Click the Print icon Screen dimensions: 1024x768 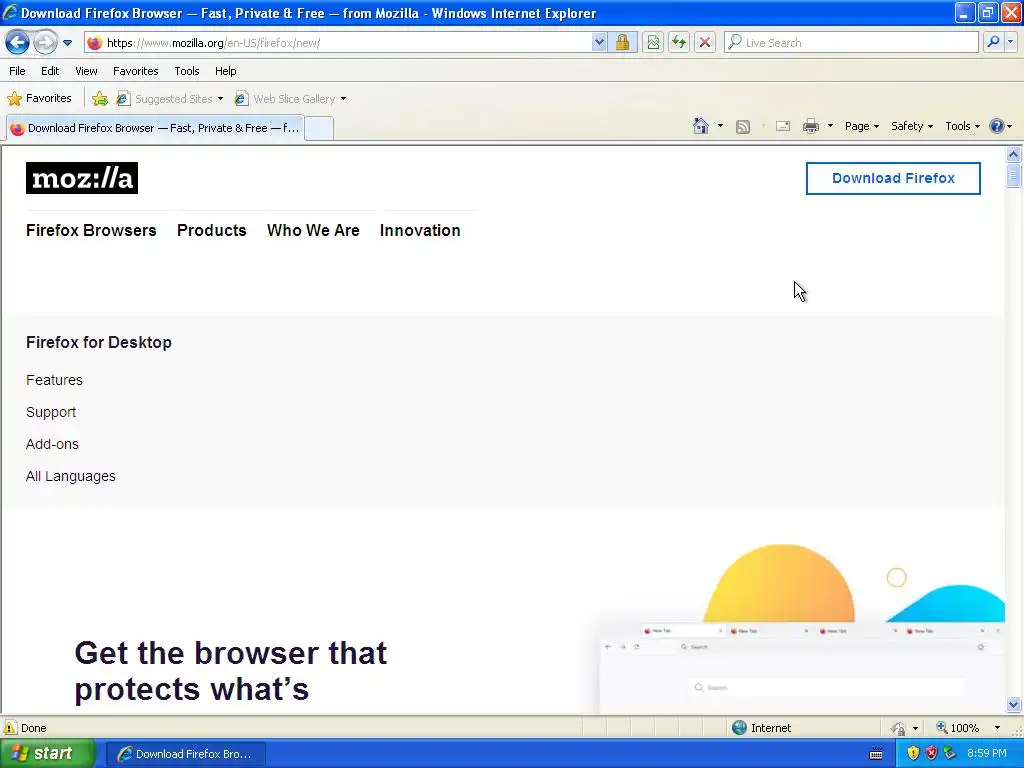(x=810, y=126)
